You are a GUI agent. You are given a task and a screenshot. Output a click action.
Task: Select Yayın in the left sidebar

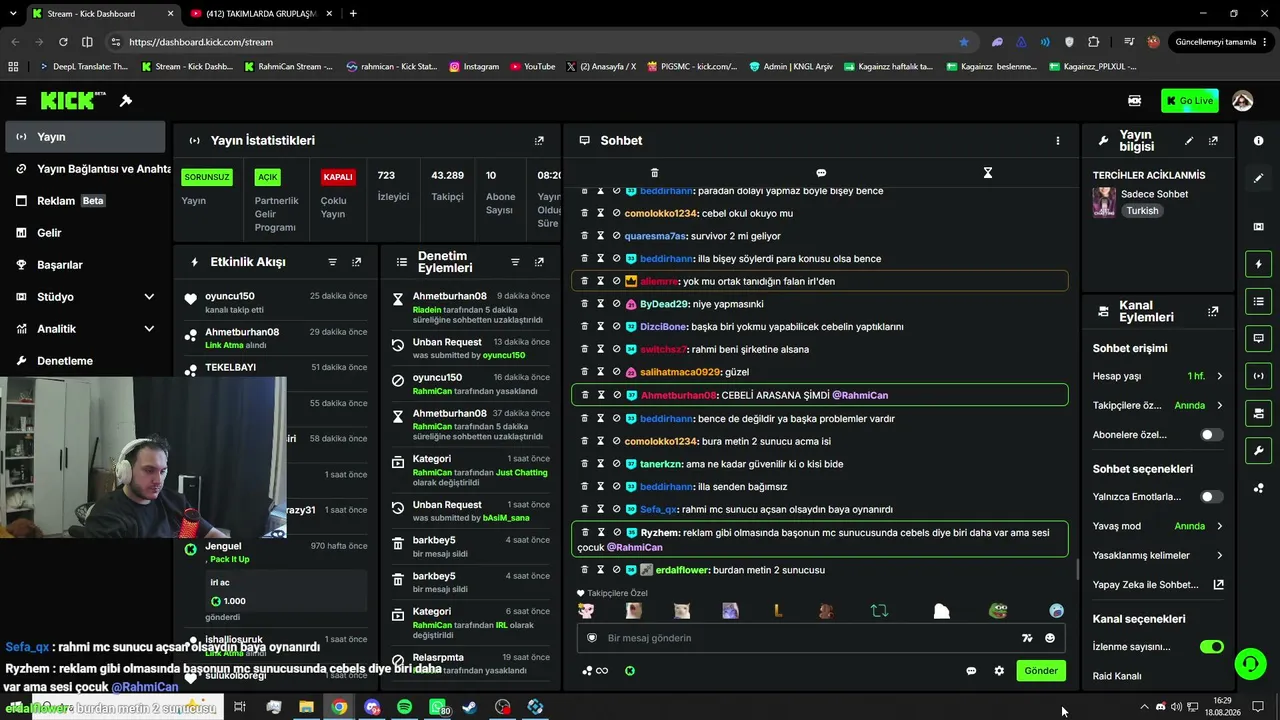click(x=84, y=137)
